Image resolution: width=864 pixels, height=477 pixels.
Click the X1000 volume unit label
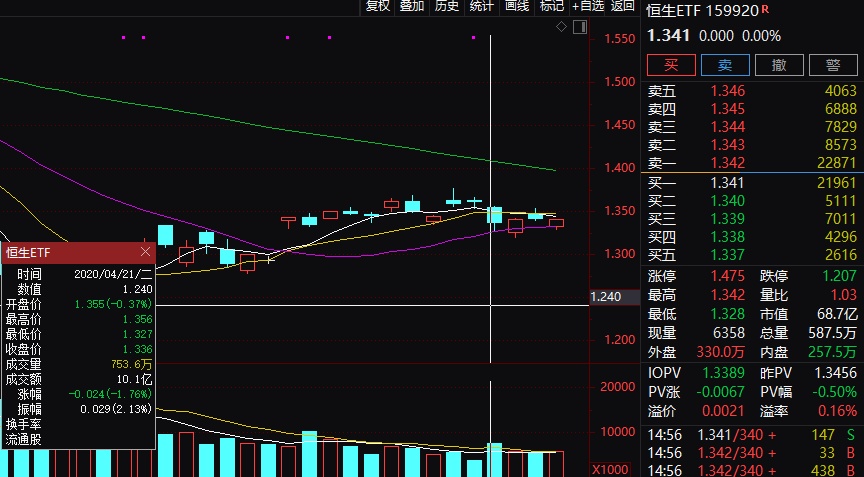click(x=611, y=470)
